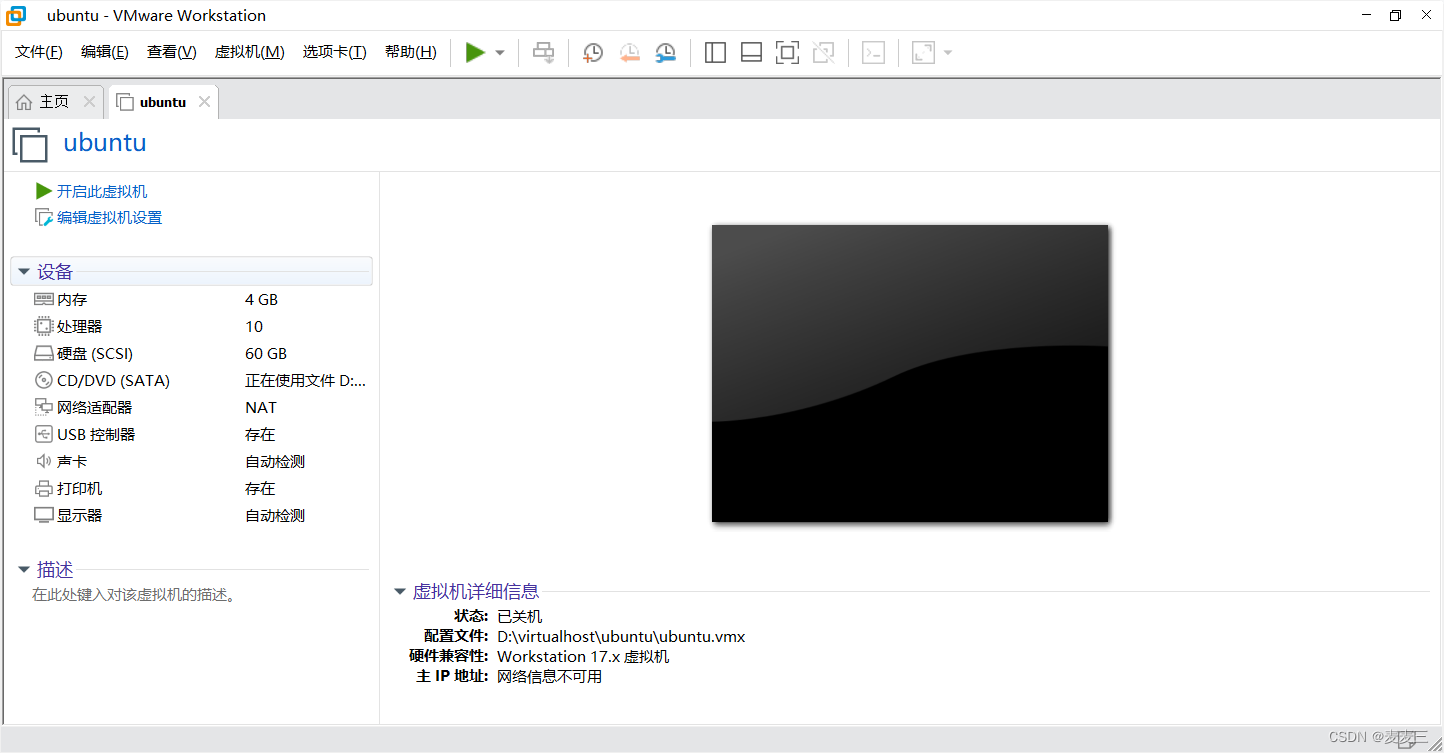This screenshot has height=753, width=1444.
Task: Click the 硬盘 (SCSI) disk icon
Action: [x=43, y=353]
